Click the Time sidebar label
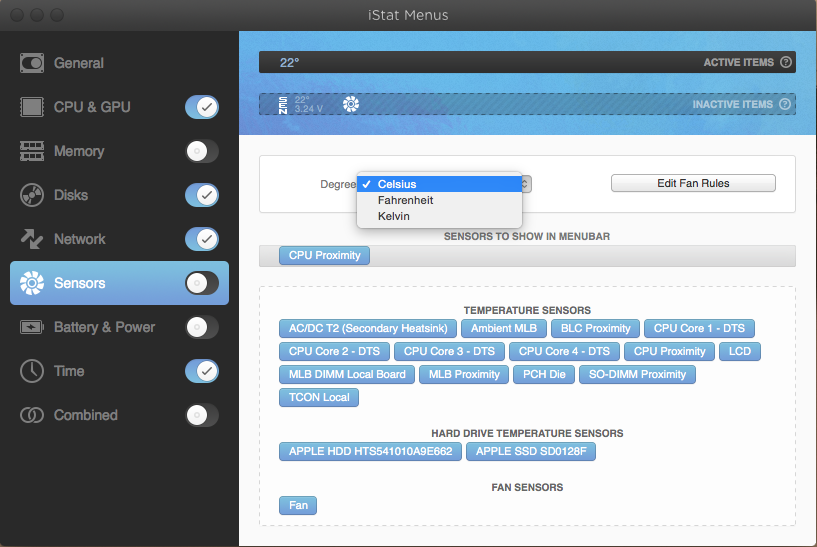The width and height of the screenshot is (817, 547). (x=69, y=371)
